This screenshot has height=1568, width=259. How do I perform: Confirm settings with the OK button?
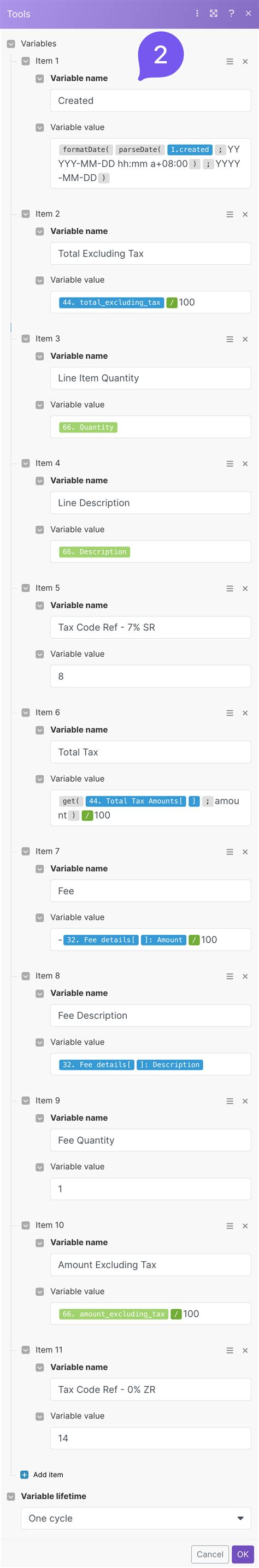[243, 1554]
